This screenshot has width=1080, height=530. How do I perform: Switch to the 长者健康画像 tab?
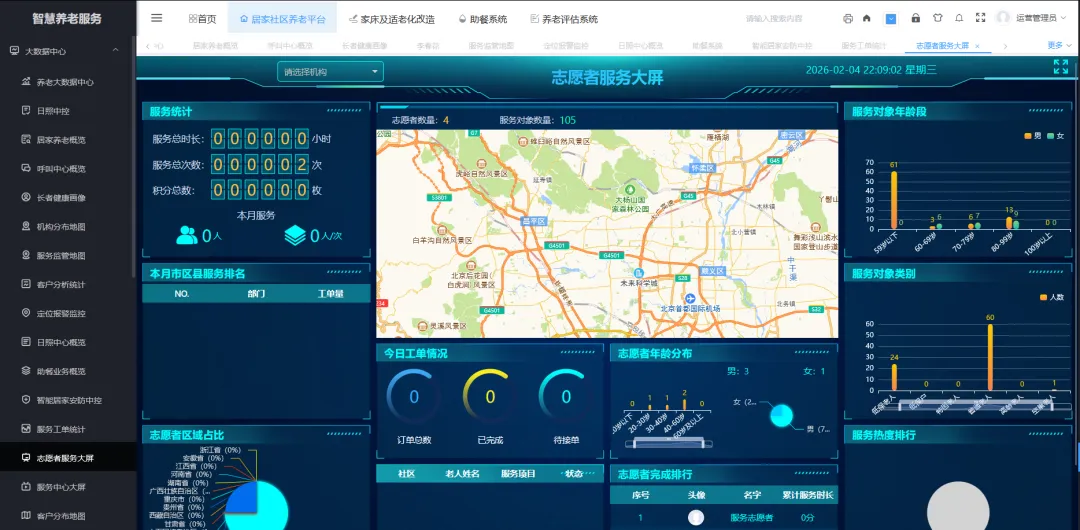tap(364, 46)
